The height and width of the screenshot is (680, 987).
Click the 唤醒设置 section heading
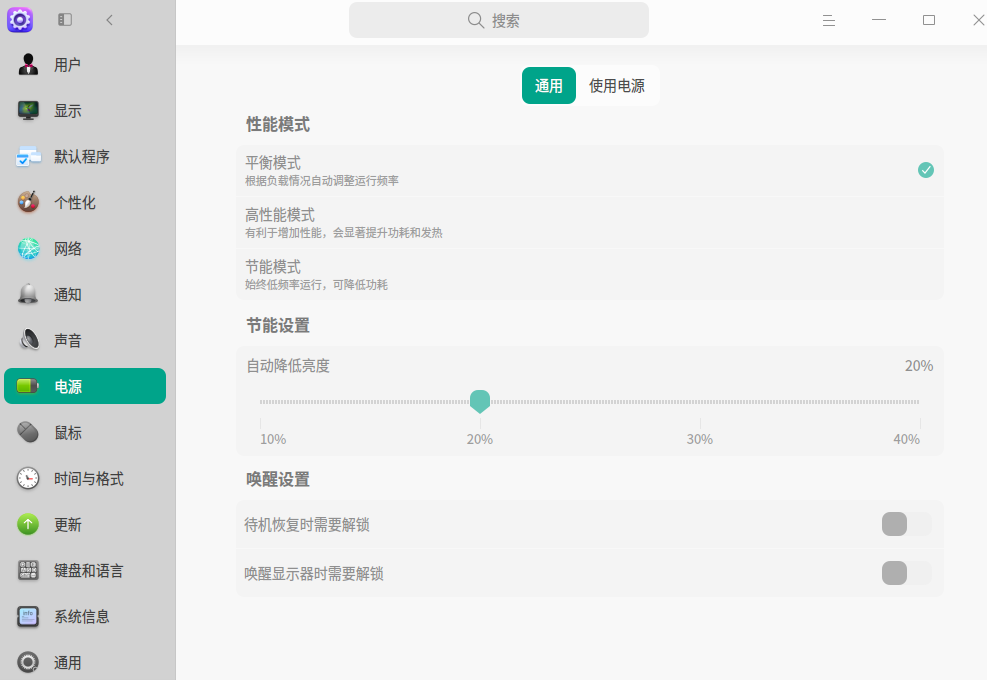278,480
